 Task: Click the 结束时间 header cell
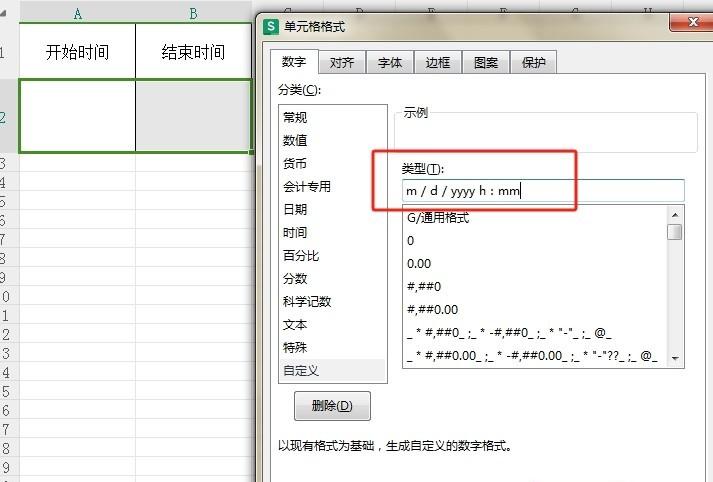tap(194, 51)
